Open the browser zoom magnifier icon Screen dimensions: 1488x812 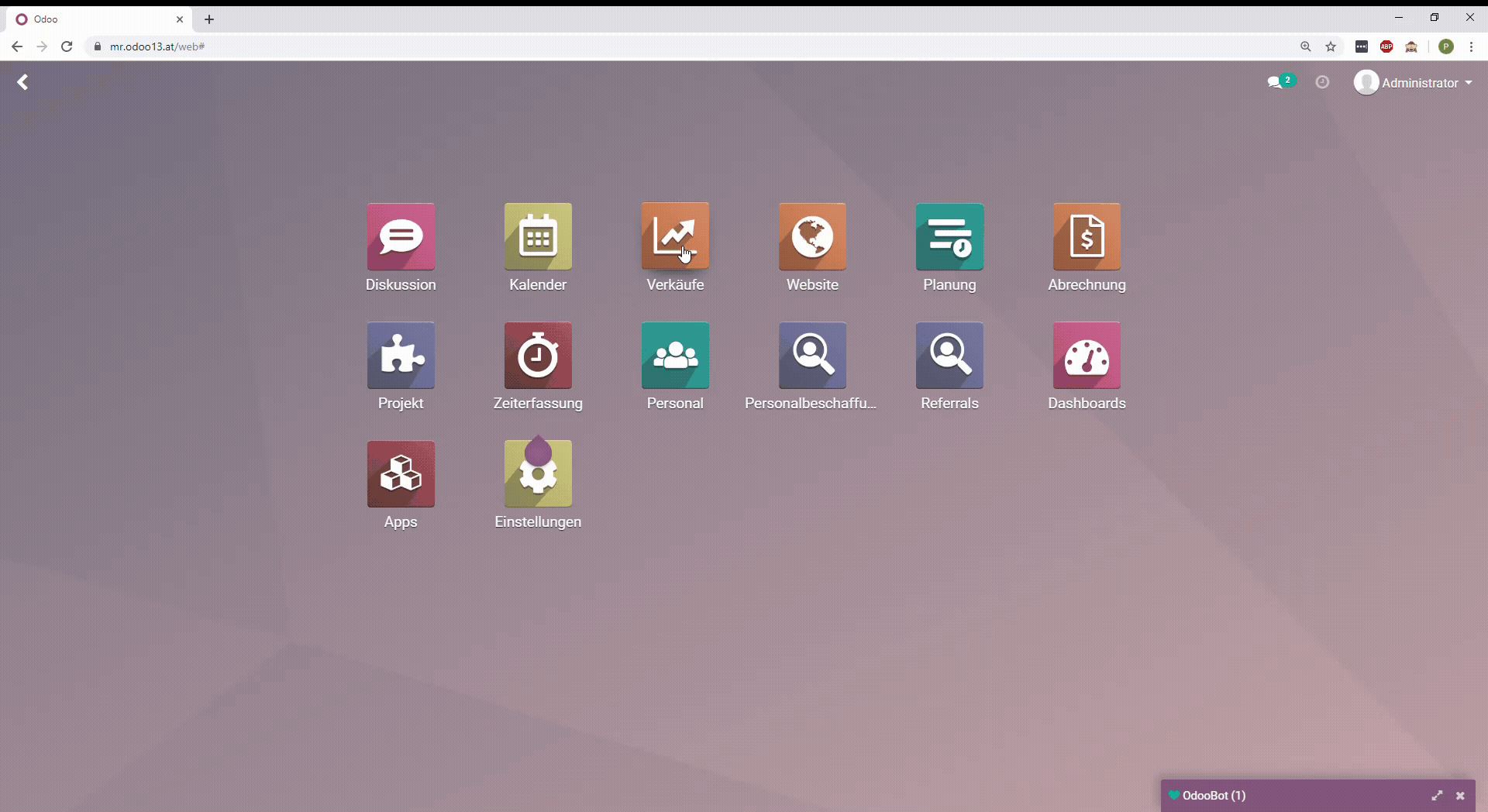[1306, 46]
